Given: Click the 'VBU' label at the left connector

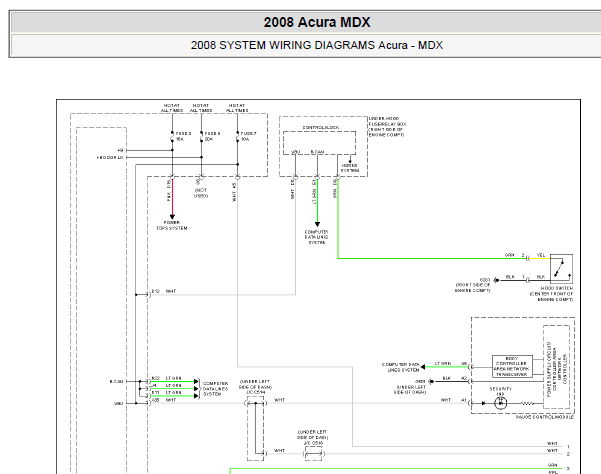Looking at the screenshot, I should pyautogui.click(x=118, y=403).
